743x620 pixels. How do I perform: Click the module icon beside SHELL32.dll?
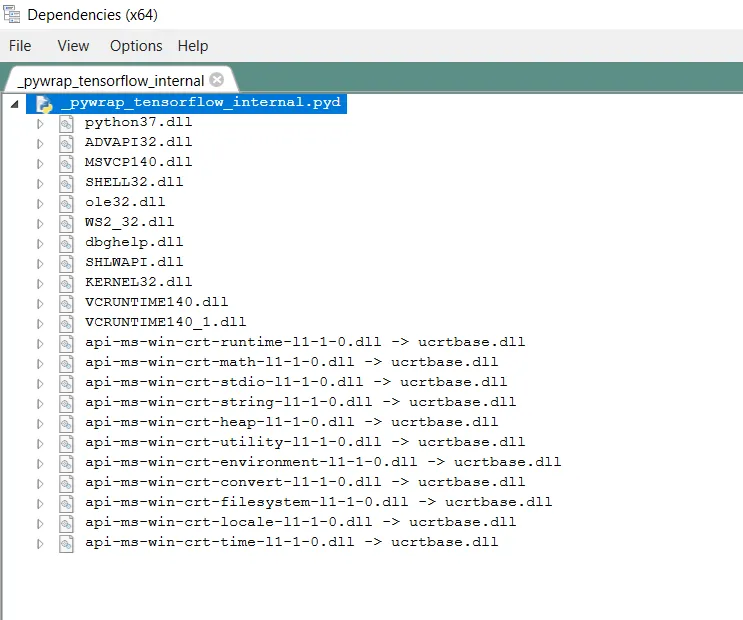[x=66, y=183]
